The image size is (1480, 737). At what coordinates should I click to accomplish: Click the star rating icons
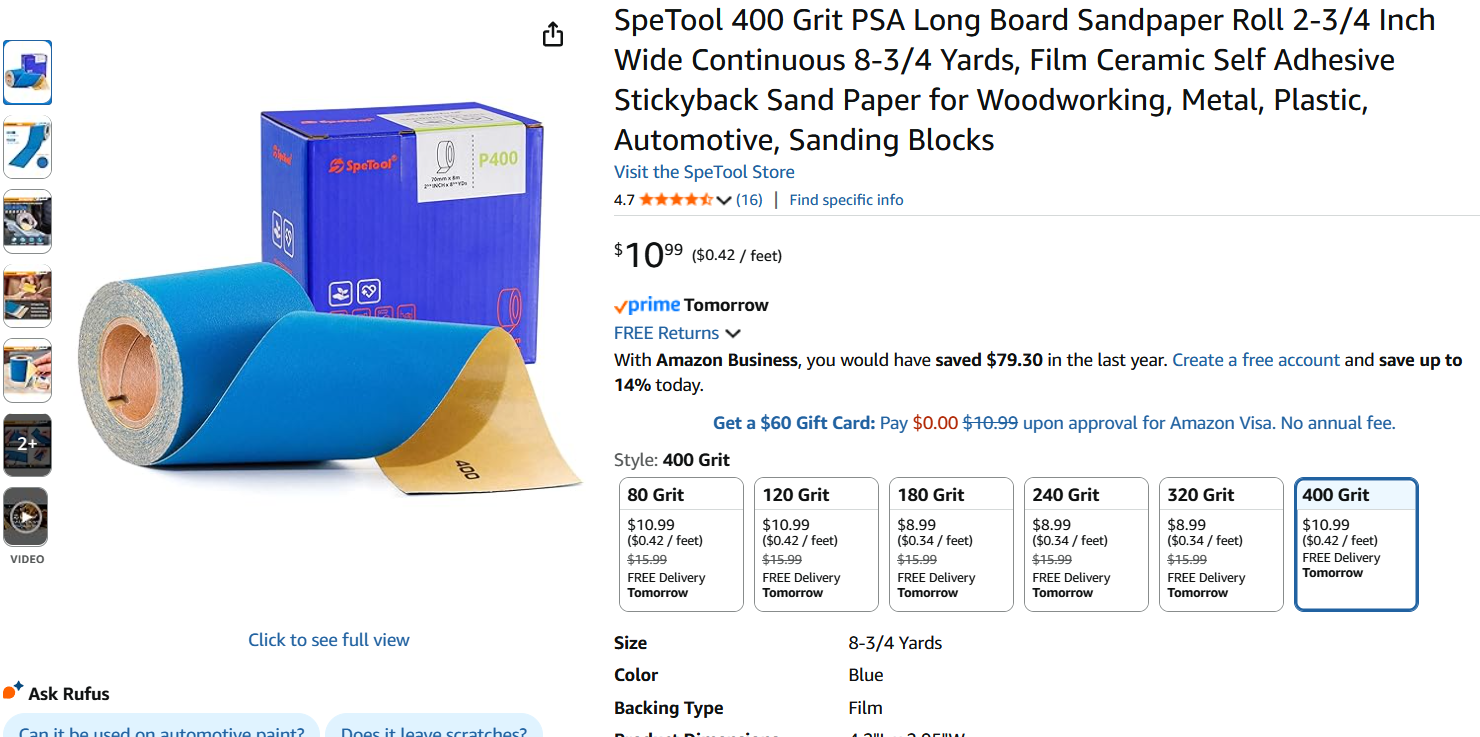coord(676,200)
